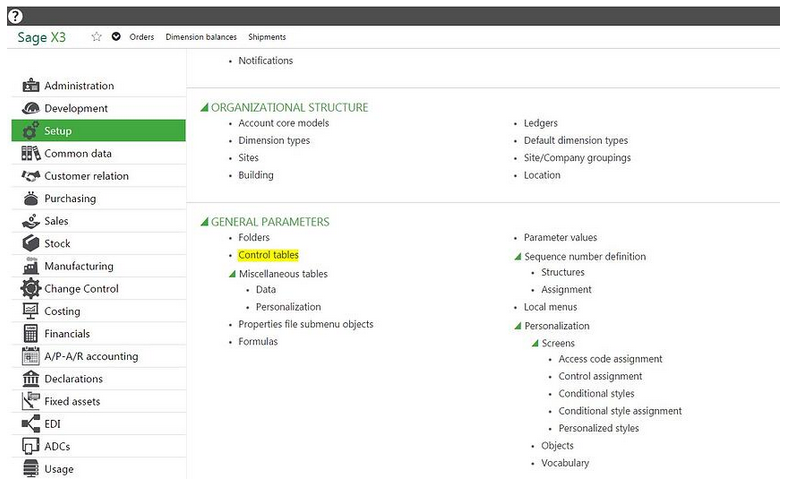Collapse the General Parameters section
Screen dimensions: 785x486
205,222
